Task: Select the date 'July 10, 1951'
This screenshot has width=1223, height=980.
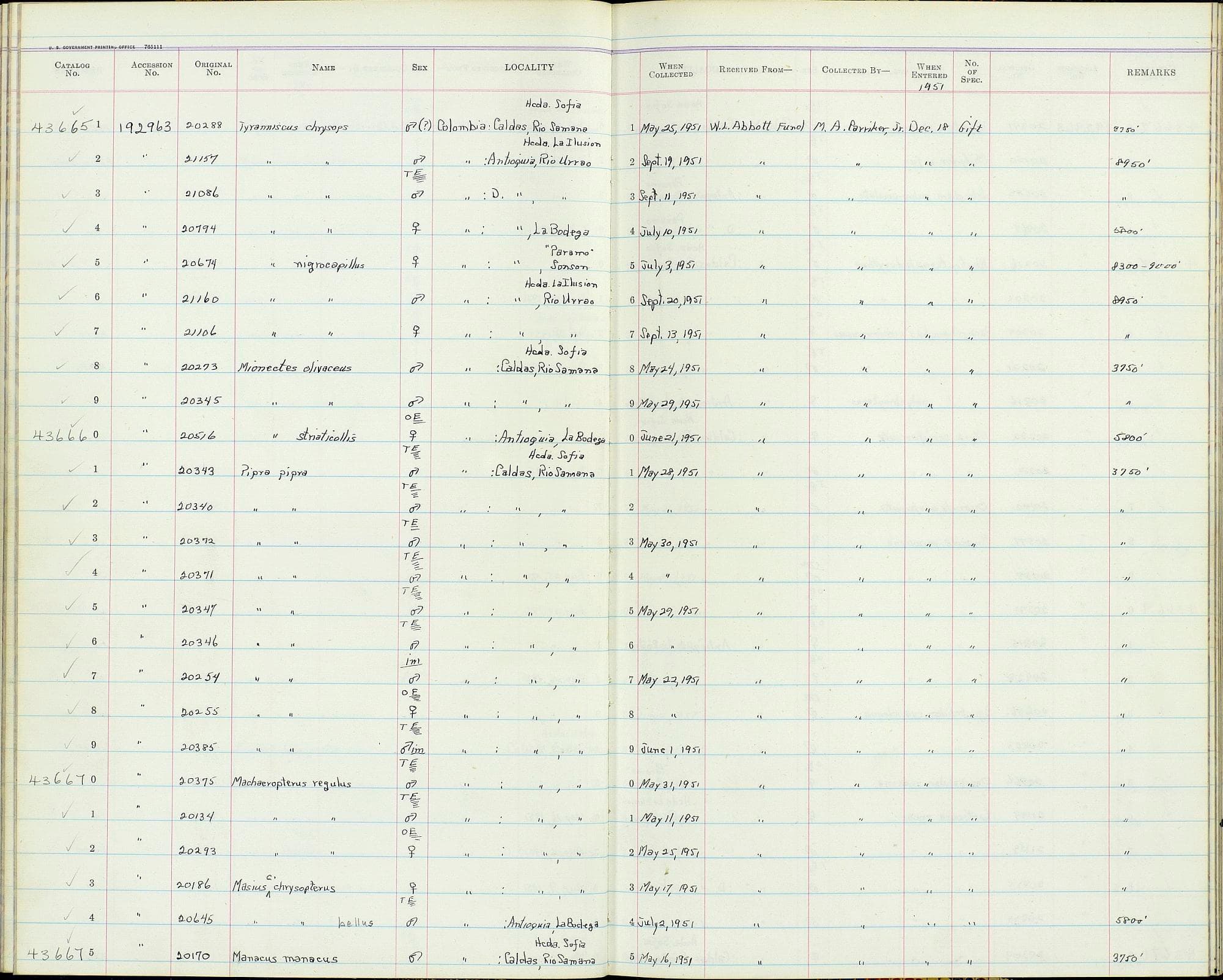Action: click(669, 232)
